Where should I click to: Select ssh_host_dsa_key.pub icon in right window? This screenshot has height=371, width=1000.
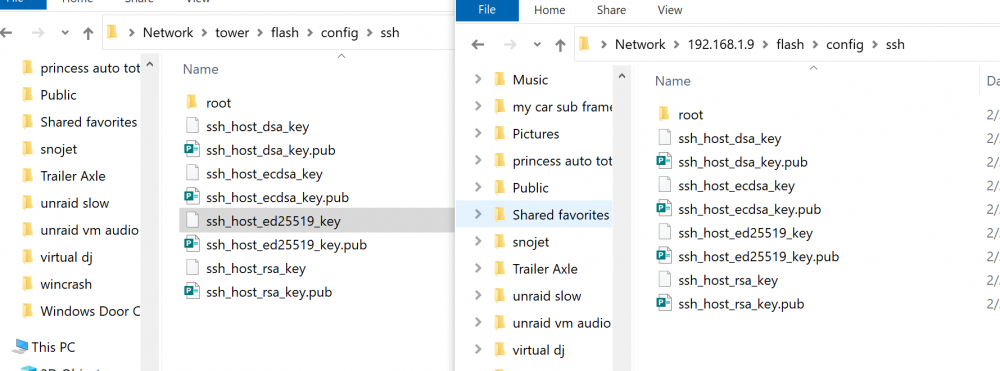(665, 162)
